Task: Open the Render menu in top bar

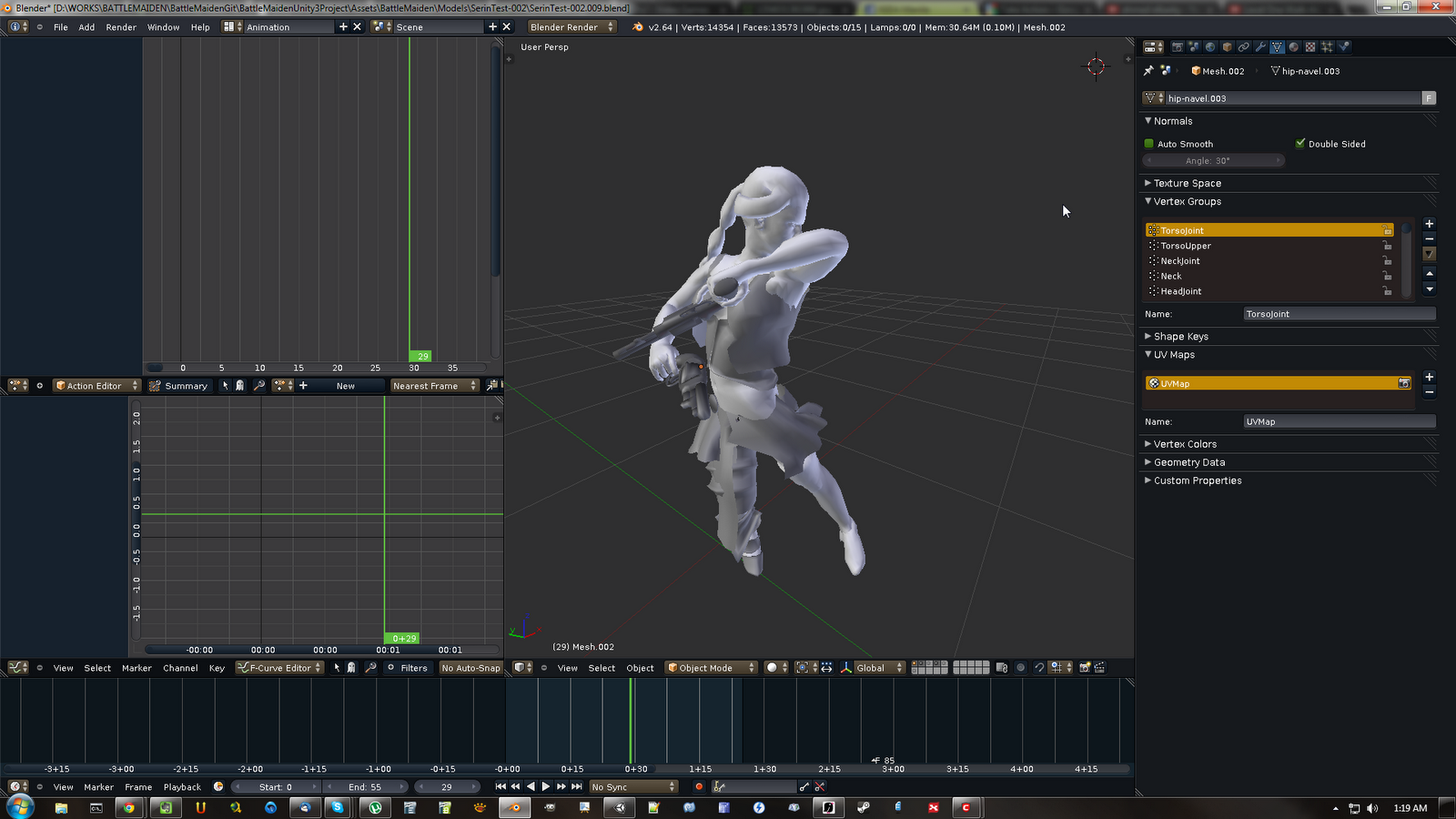Action: [121, 27]
